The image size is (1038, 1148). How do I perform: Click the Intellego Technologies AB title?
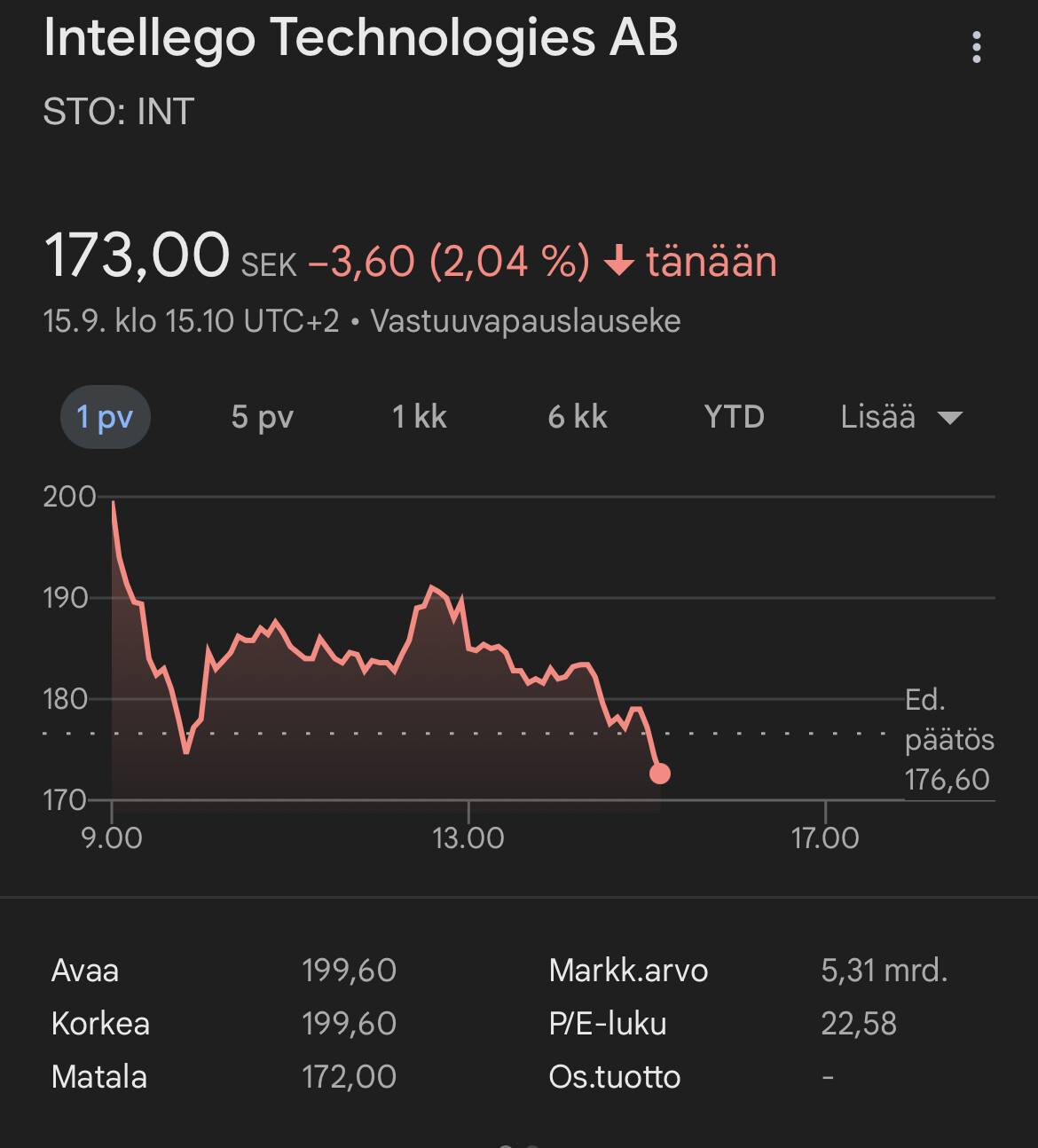tap(360, 38)
